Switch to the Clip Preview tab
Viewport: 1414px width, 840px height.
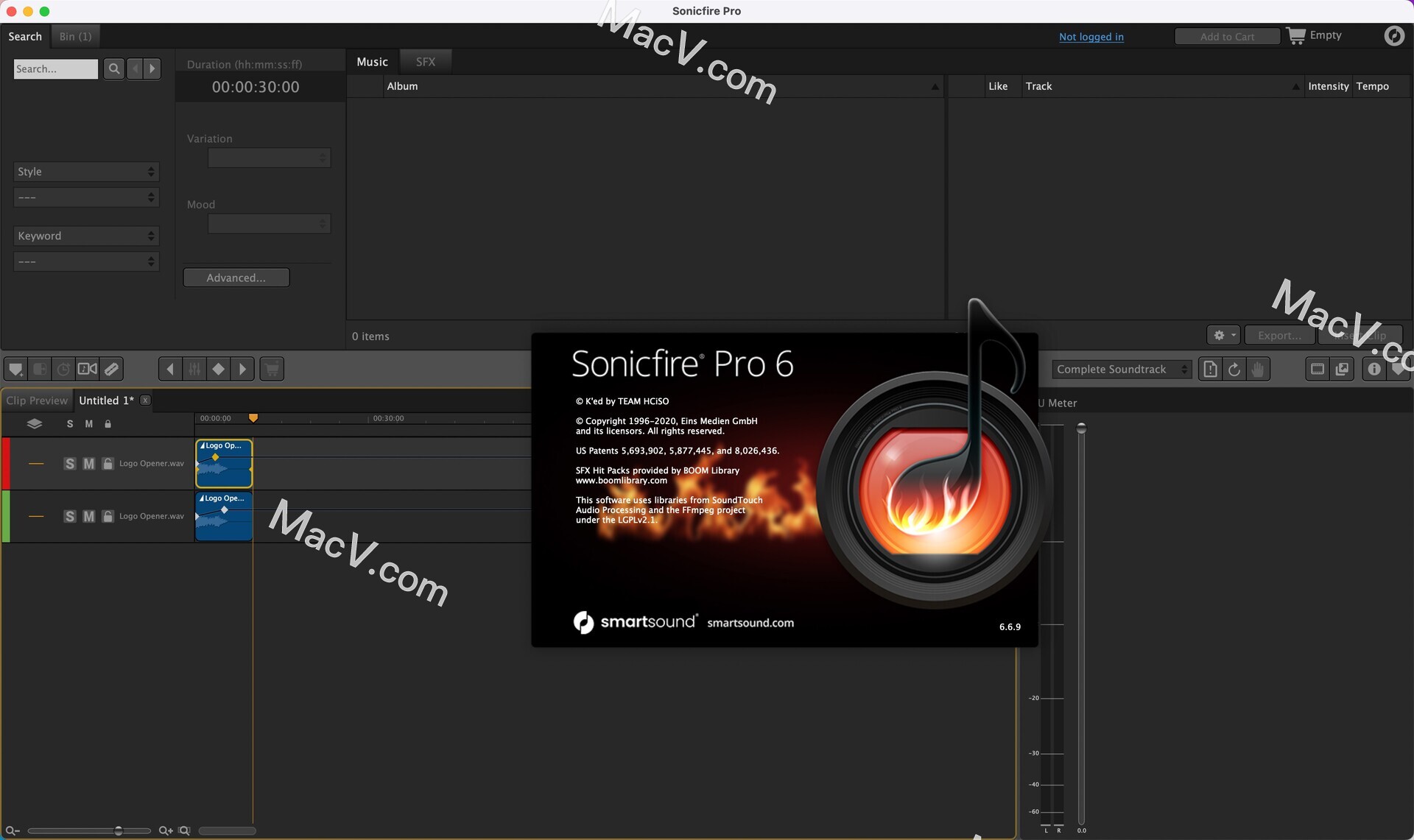(x=37, y=400)
